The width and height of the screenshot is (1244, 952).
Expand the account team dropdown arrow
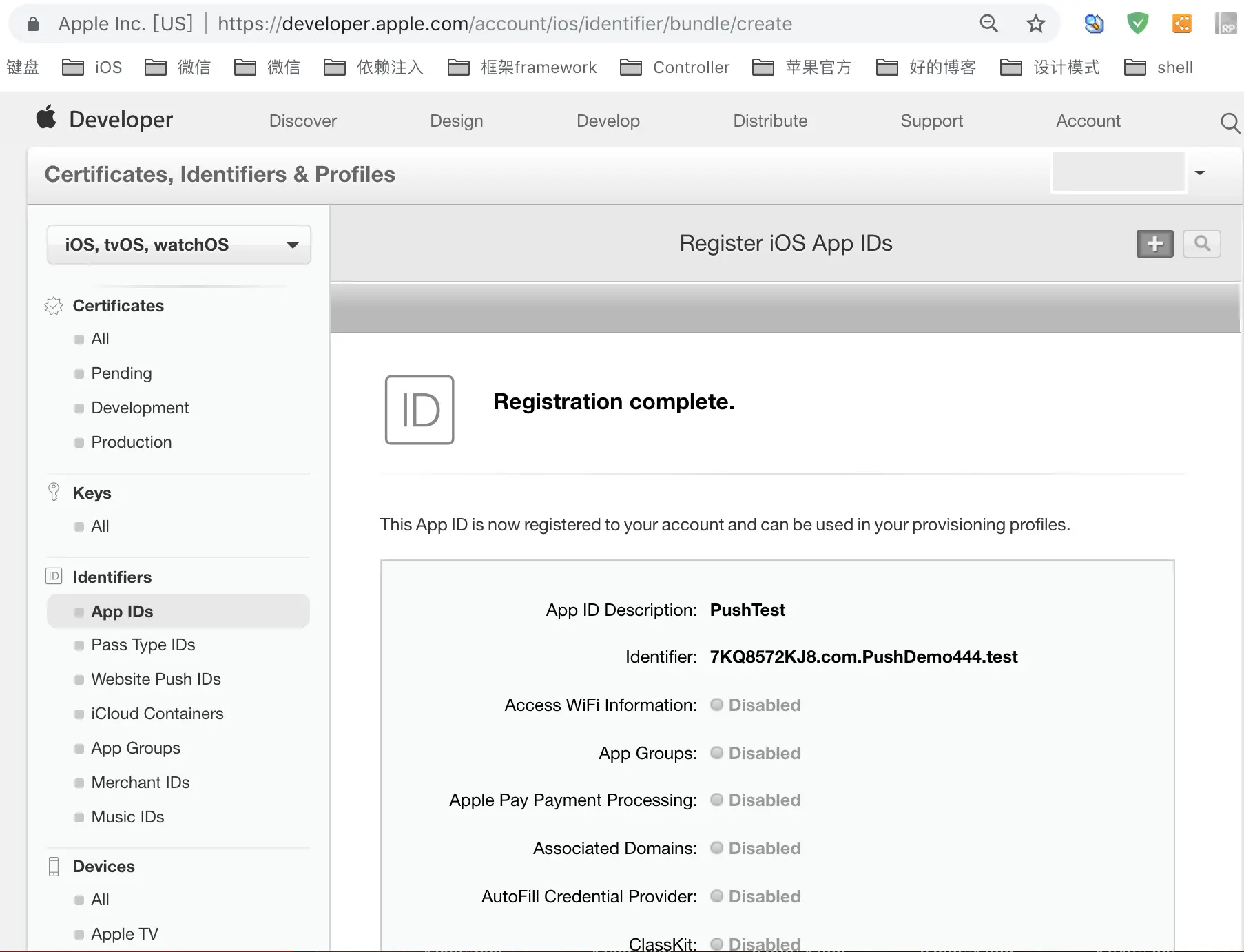click(1200, 173)
